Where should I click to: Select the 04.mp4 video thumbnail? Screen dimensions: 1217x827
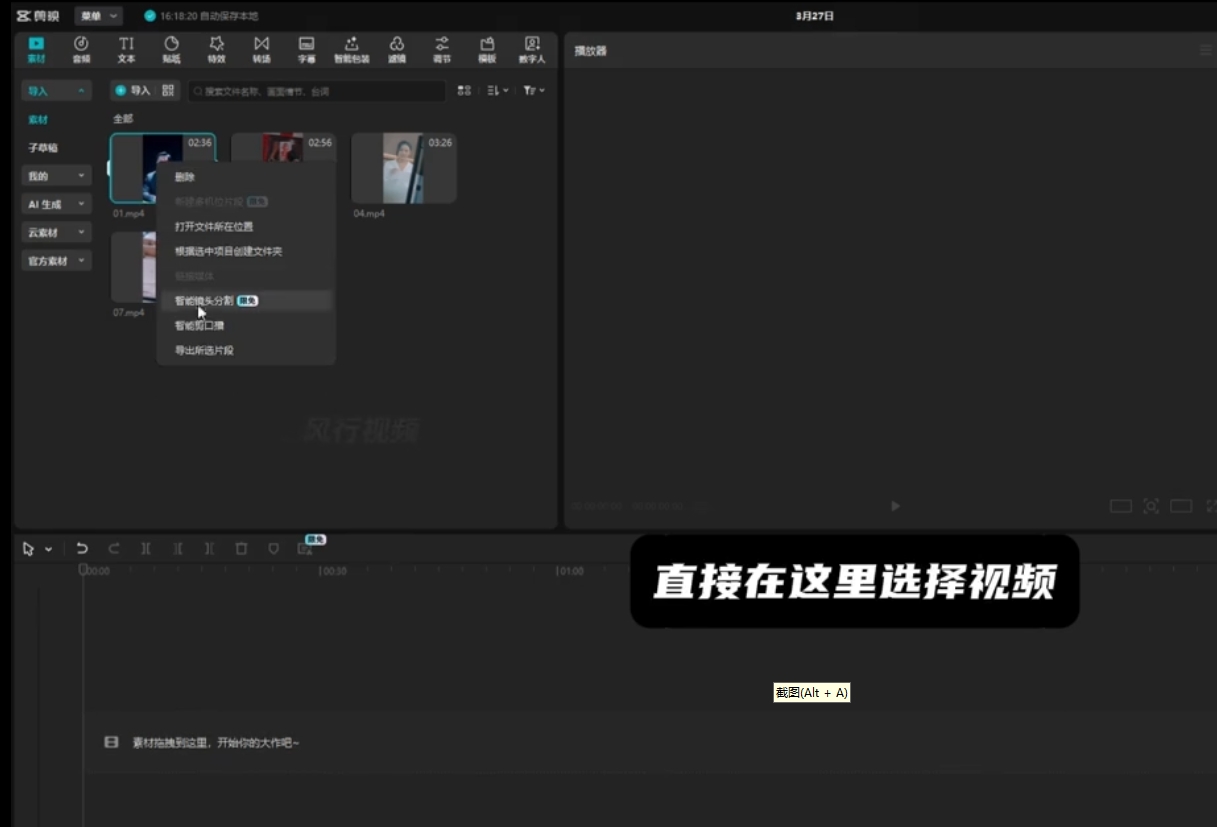(404, 168)
